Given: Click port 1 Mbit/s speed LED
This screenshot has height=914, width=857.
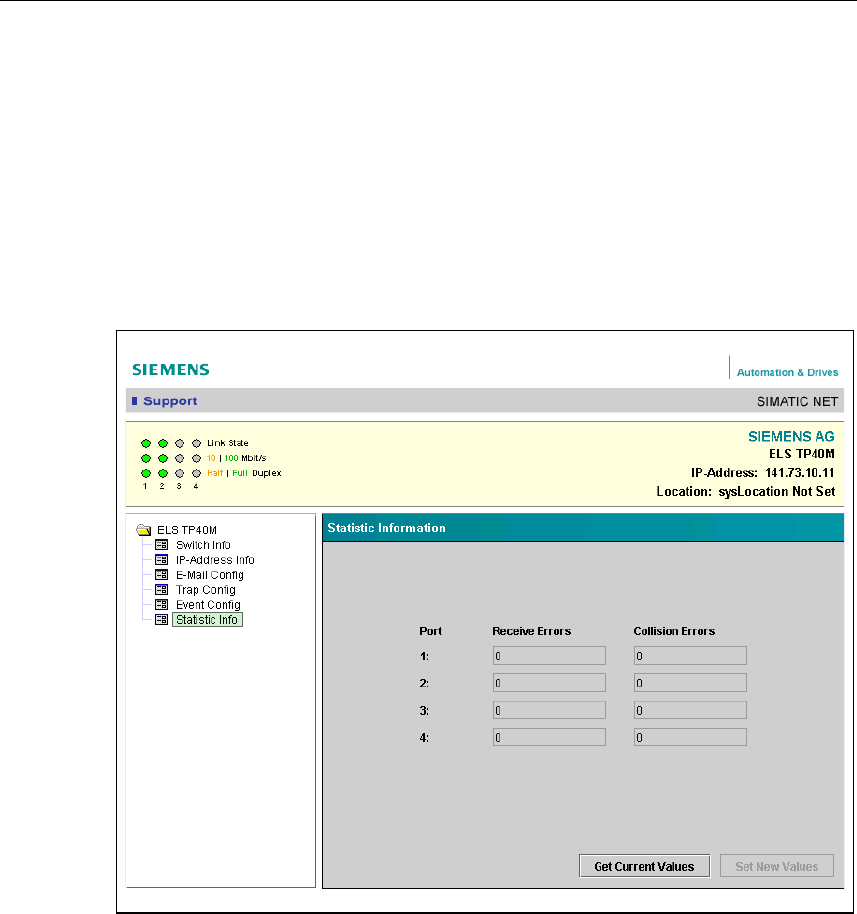Looking at the screenshot, I should point(146,458).
